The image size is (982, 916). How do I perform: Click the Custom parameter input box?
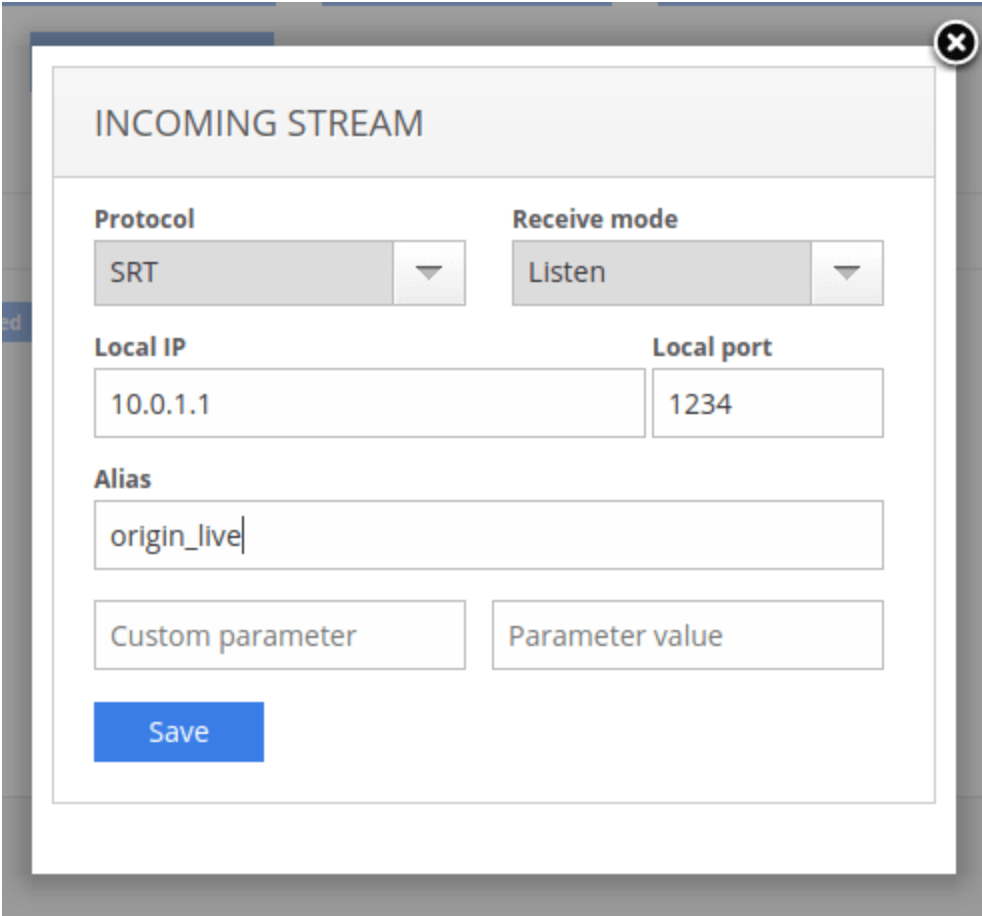279,635
